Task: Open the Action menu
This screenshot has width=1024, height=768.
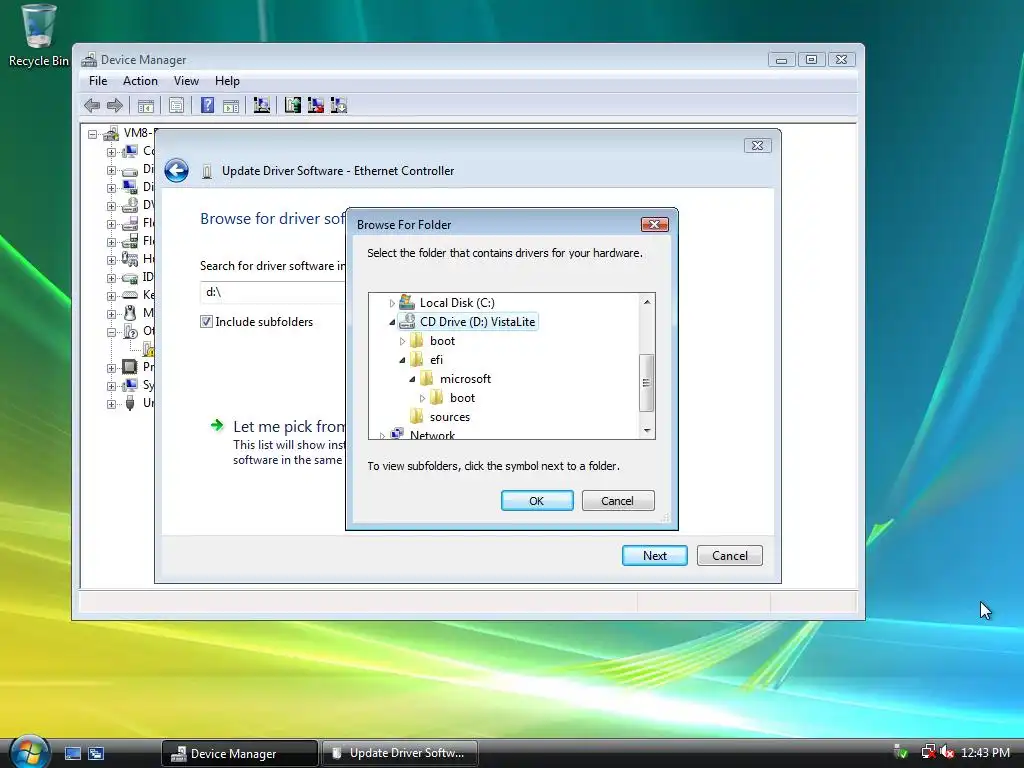Action: pyautogui.click(x=140, y=81)
